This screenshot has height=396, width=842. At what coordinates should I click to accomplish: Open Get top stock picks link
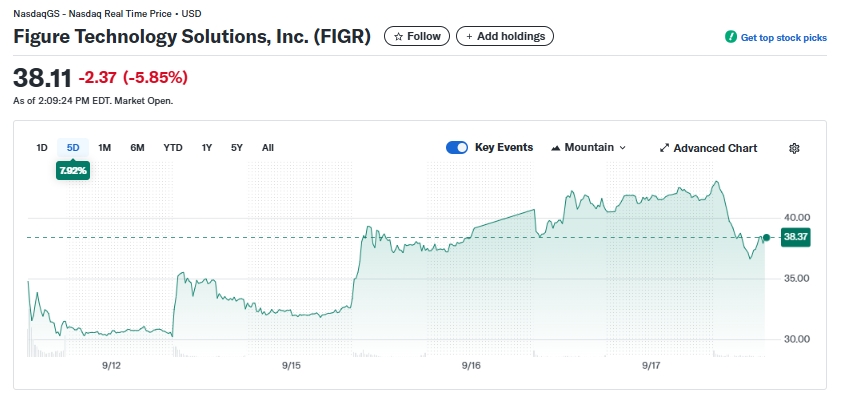783,38
